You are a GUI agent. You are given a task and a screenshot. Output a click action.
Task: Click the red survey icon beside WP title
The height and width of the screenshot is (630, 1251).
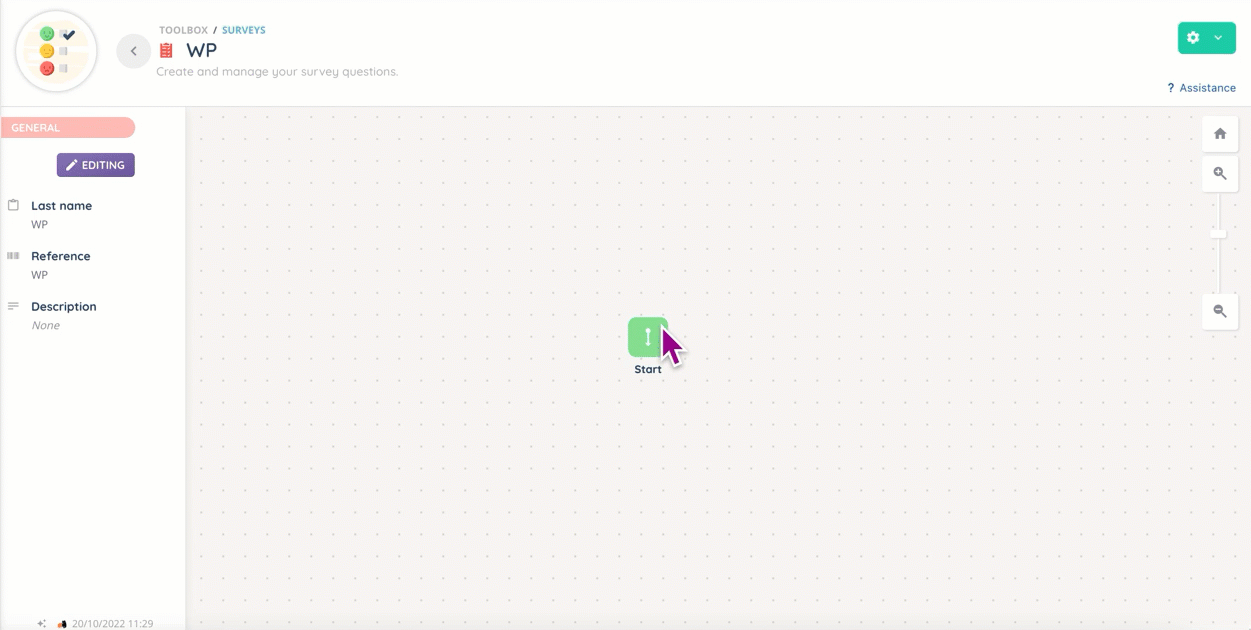167,50
